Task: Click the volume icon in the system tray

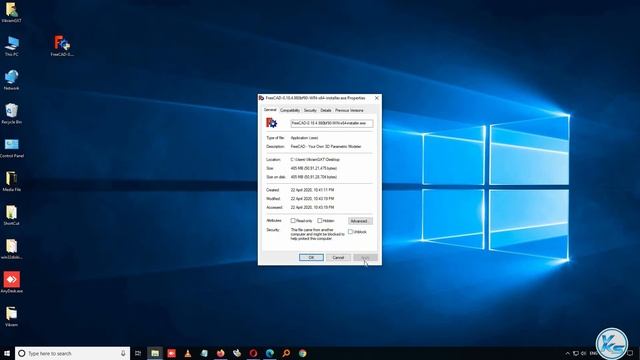Action: click(x=584, y=353)
